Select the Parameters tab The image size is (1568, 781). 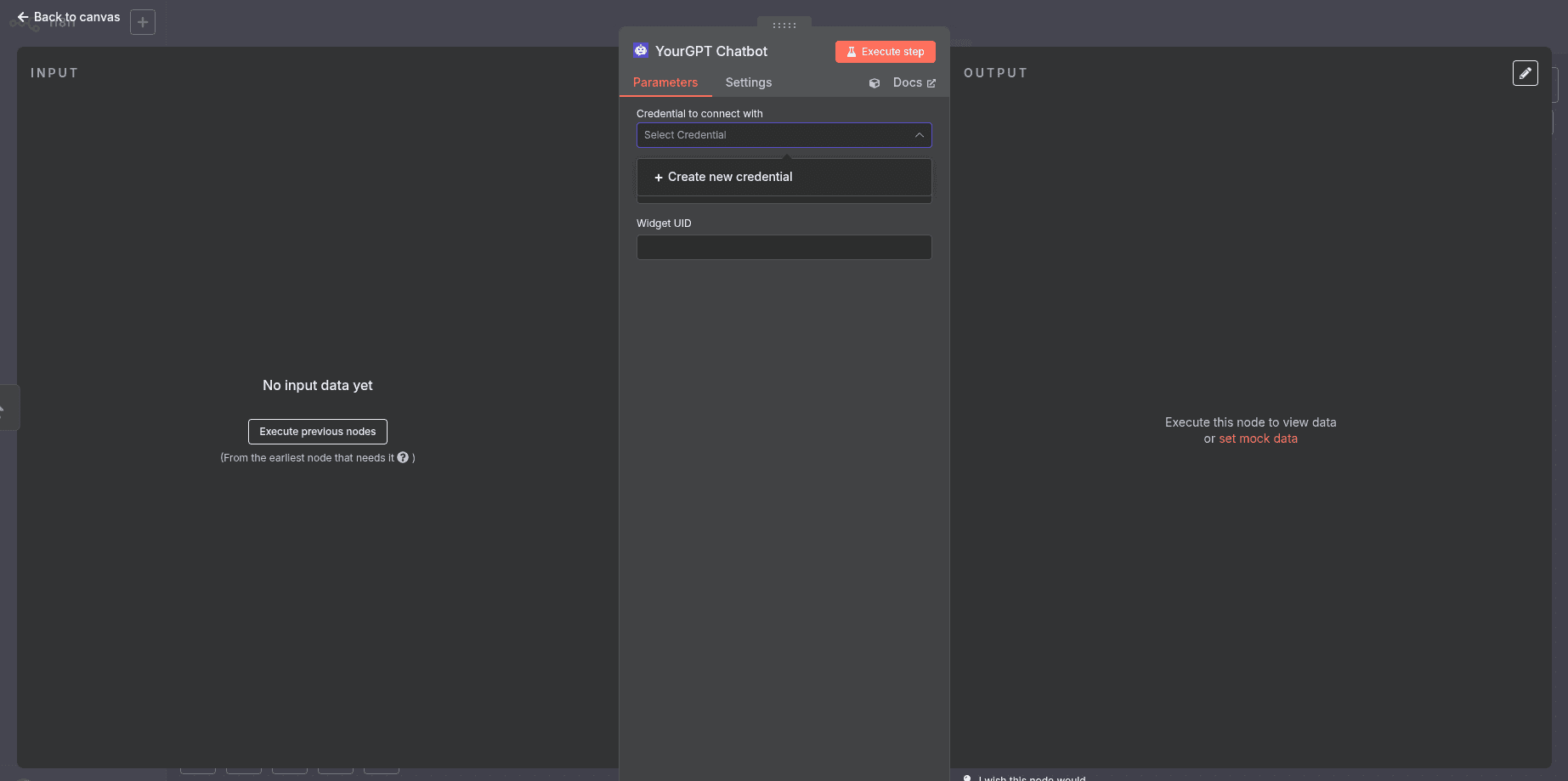tap(665, 82)
